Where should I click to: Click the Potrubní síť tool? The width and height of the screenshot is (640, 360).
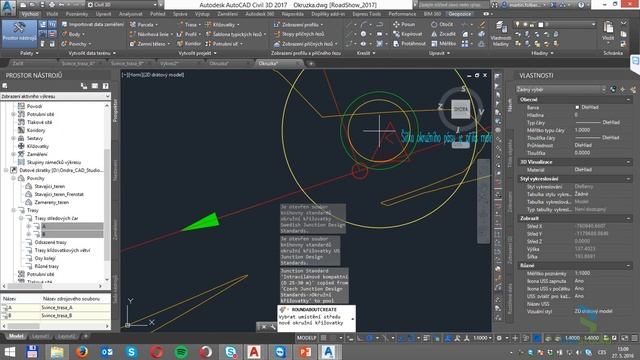tap(225, 44)
